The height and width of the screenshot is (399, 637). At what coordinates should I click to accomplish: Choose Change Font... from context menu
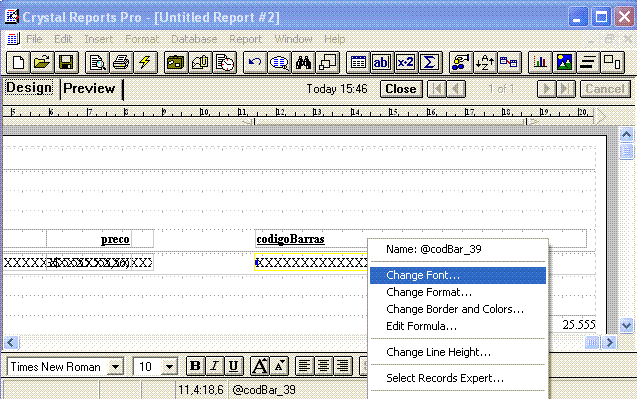tap(458, 275)
